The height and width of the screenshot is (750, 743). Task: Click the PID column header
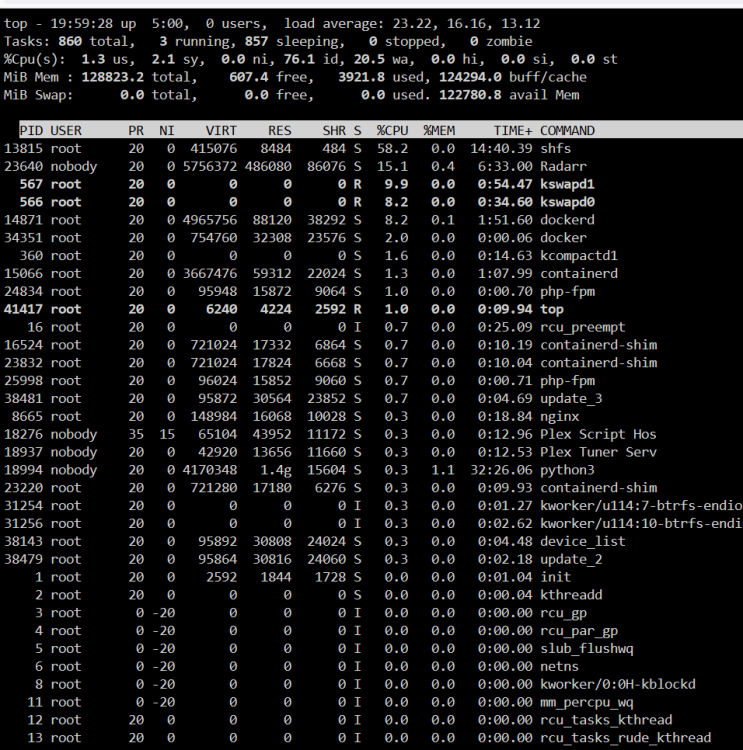[31, 131]
